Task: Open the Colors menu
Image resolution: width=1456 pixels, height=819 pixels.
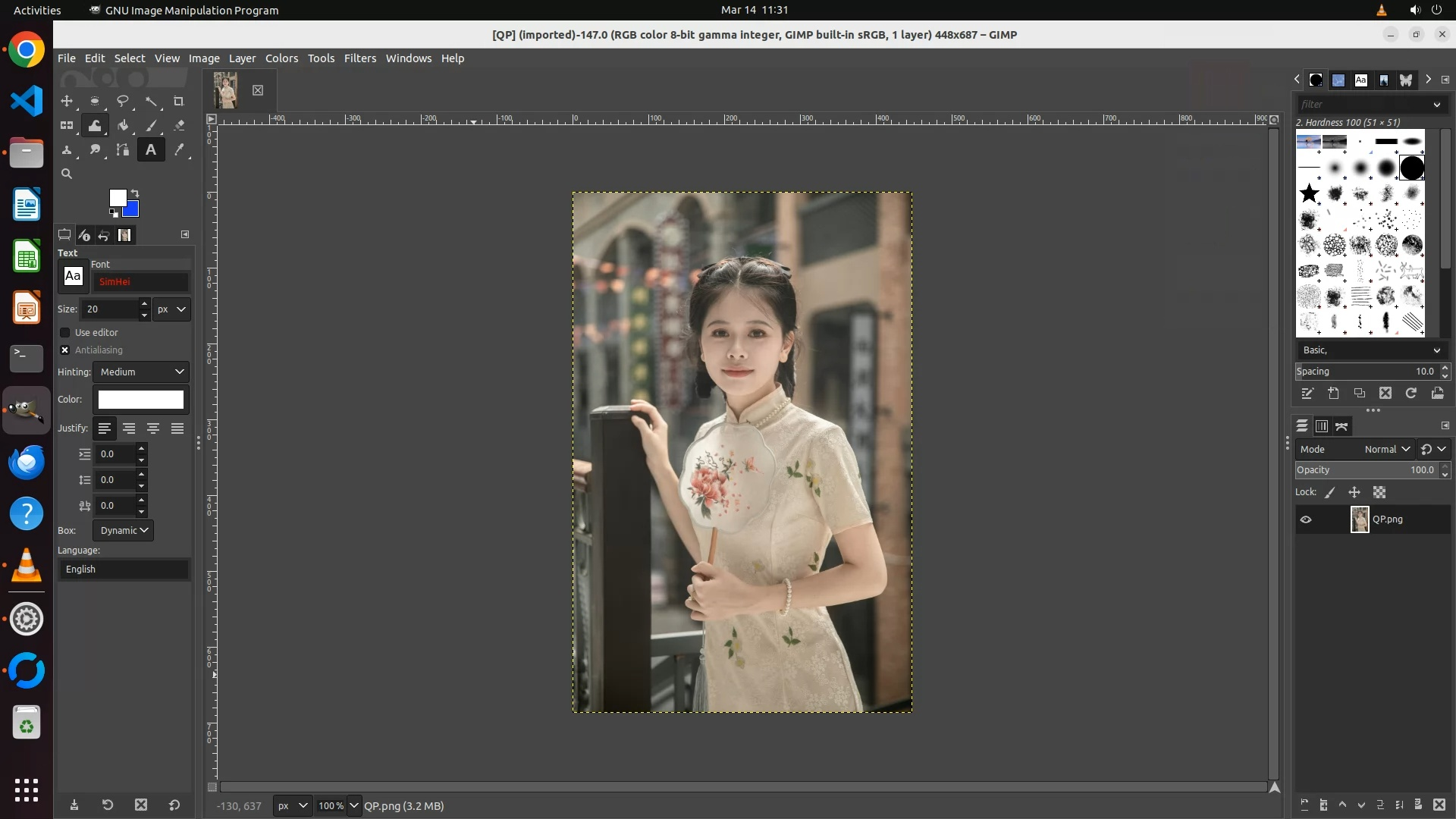Action: coord(281,58)
